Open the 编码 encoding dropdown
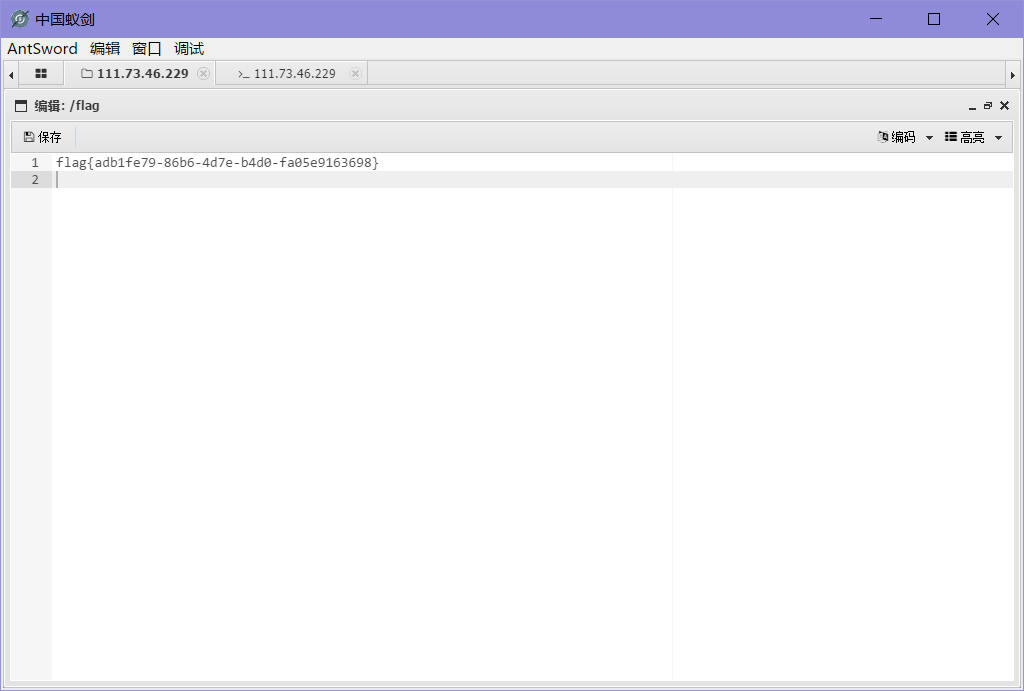 pyautogui.click(x=904, y=137)
